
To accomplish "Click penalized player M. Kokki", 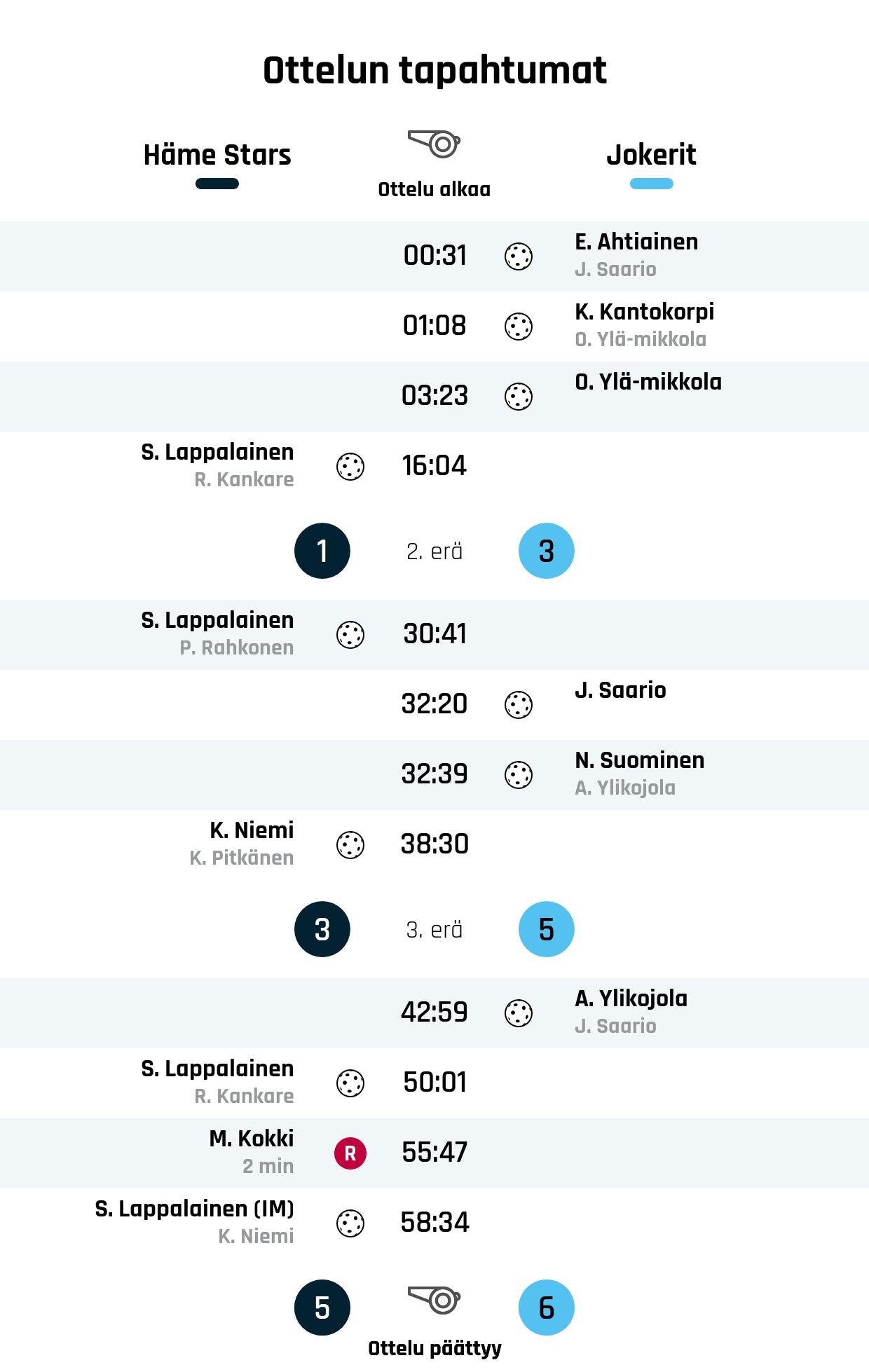I will coord(252,1139).
